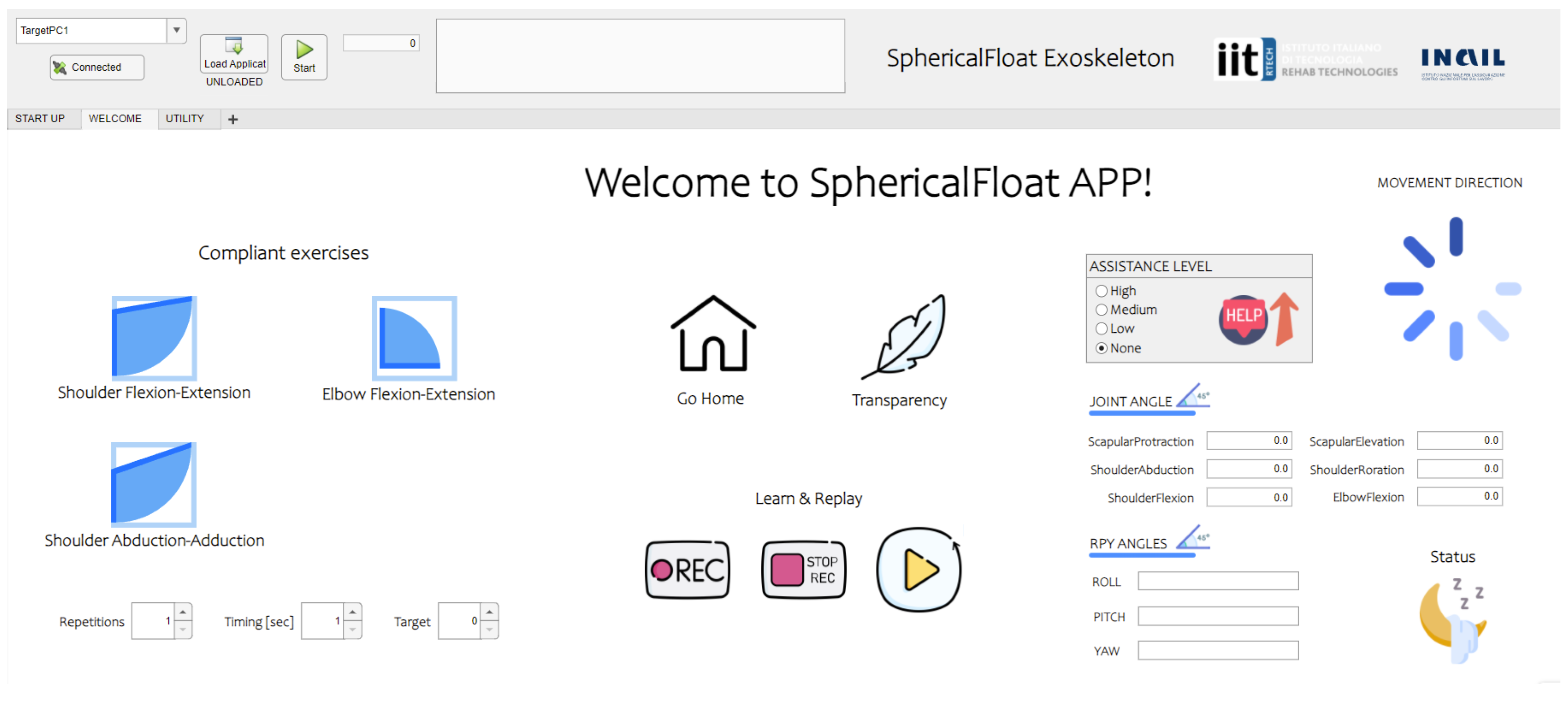Image resolution: width=1568 pixels, height=701 pixels.
Task: Increase the Repetitions value with up arrow
Action: 183,612
